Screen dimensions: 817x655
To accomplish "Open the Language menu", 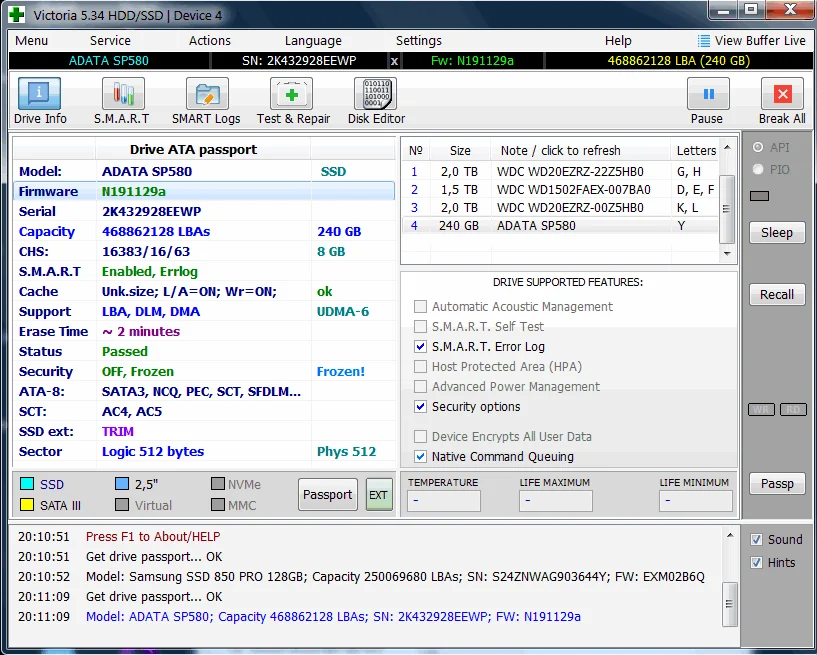I will coord(313,41).
